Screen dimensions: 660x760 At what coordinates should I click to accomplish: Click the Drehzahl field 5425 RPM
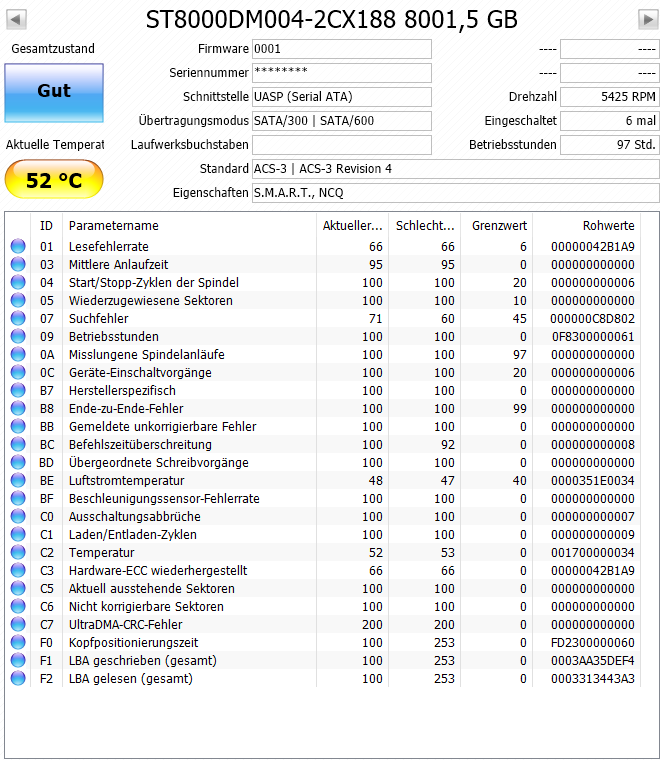click(x=610, y=97)
